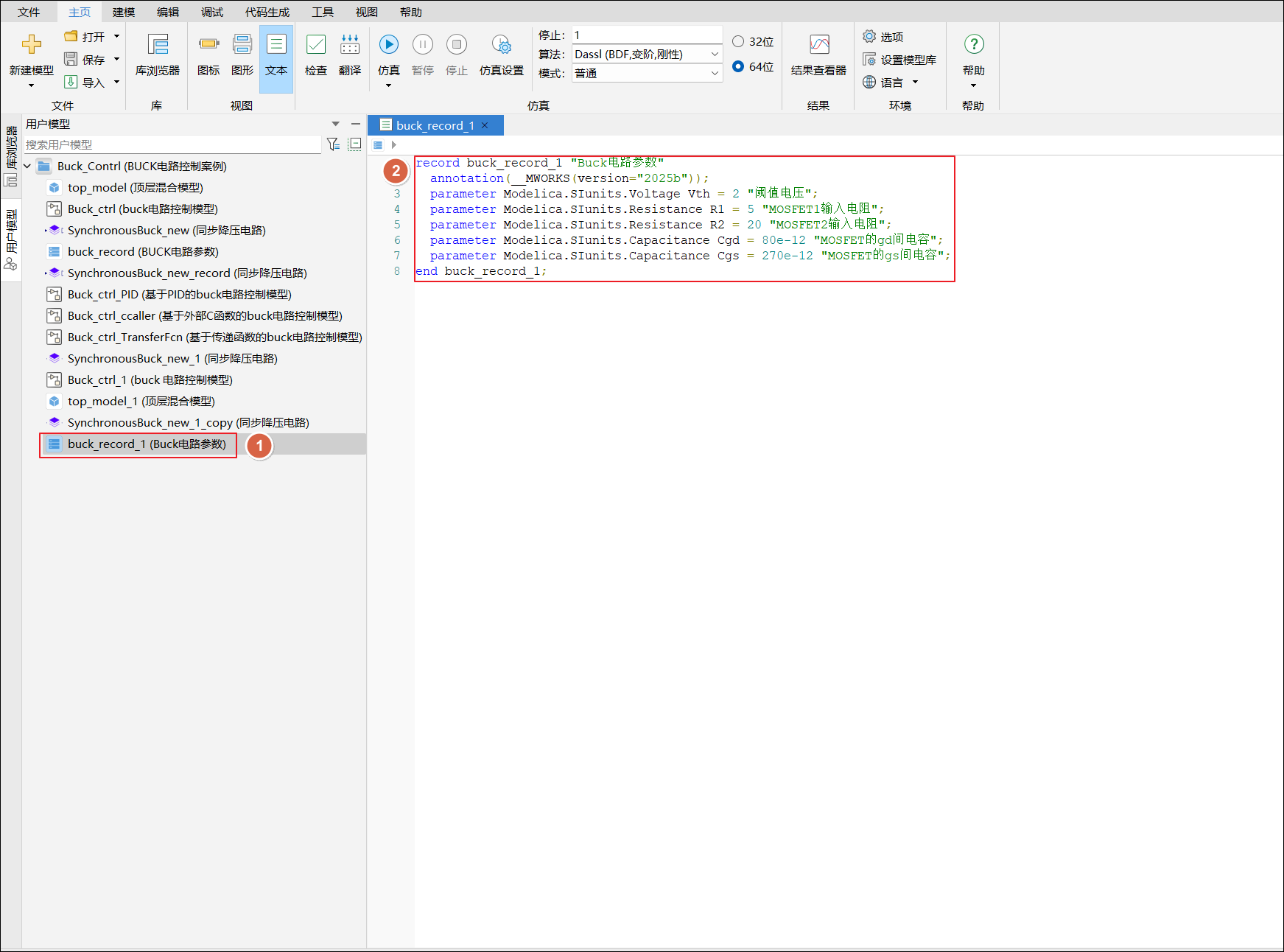Click the 搜索用户模型 search field
The height and width of the screenshot is (952, 1284).
click(172, 144)
